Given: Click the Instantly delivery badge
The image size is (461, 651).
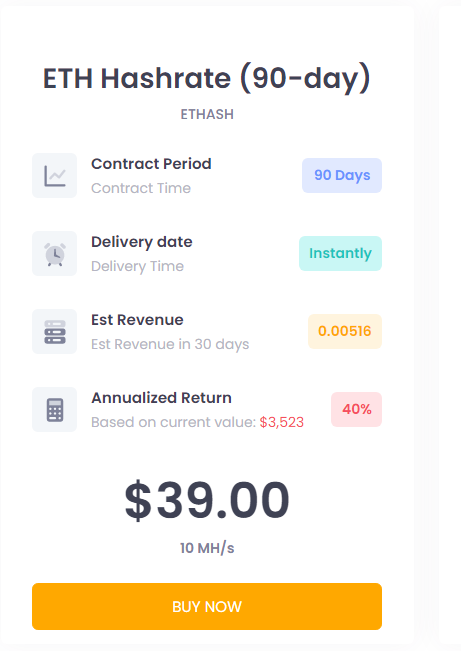Looking at the screenshot, I should tap(340, 253).
